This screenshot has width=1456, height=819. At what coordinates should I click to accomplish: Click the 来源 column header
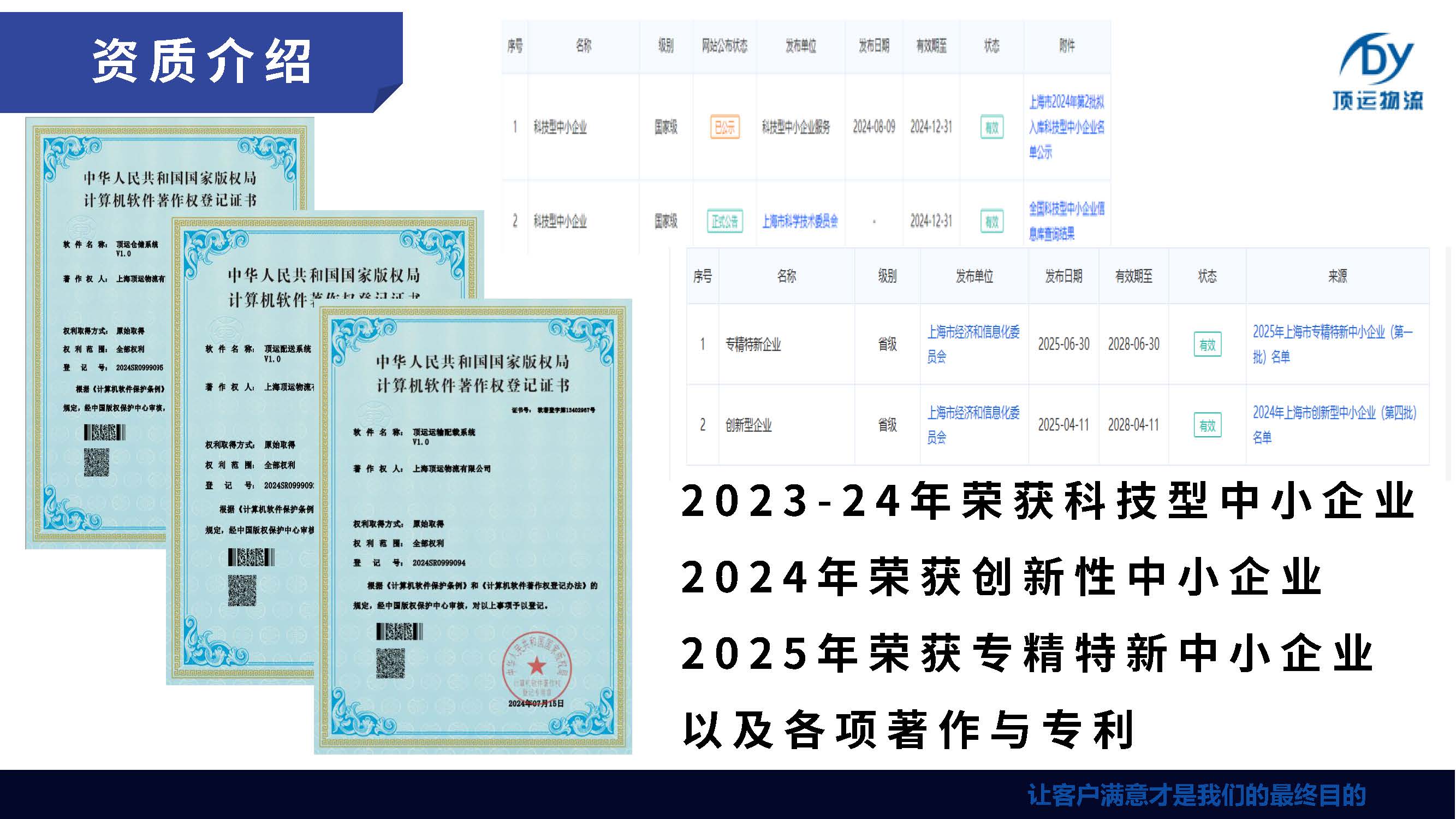[x=1337, y=276]
